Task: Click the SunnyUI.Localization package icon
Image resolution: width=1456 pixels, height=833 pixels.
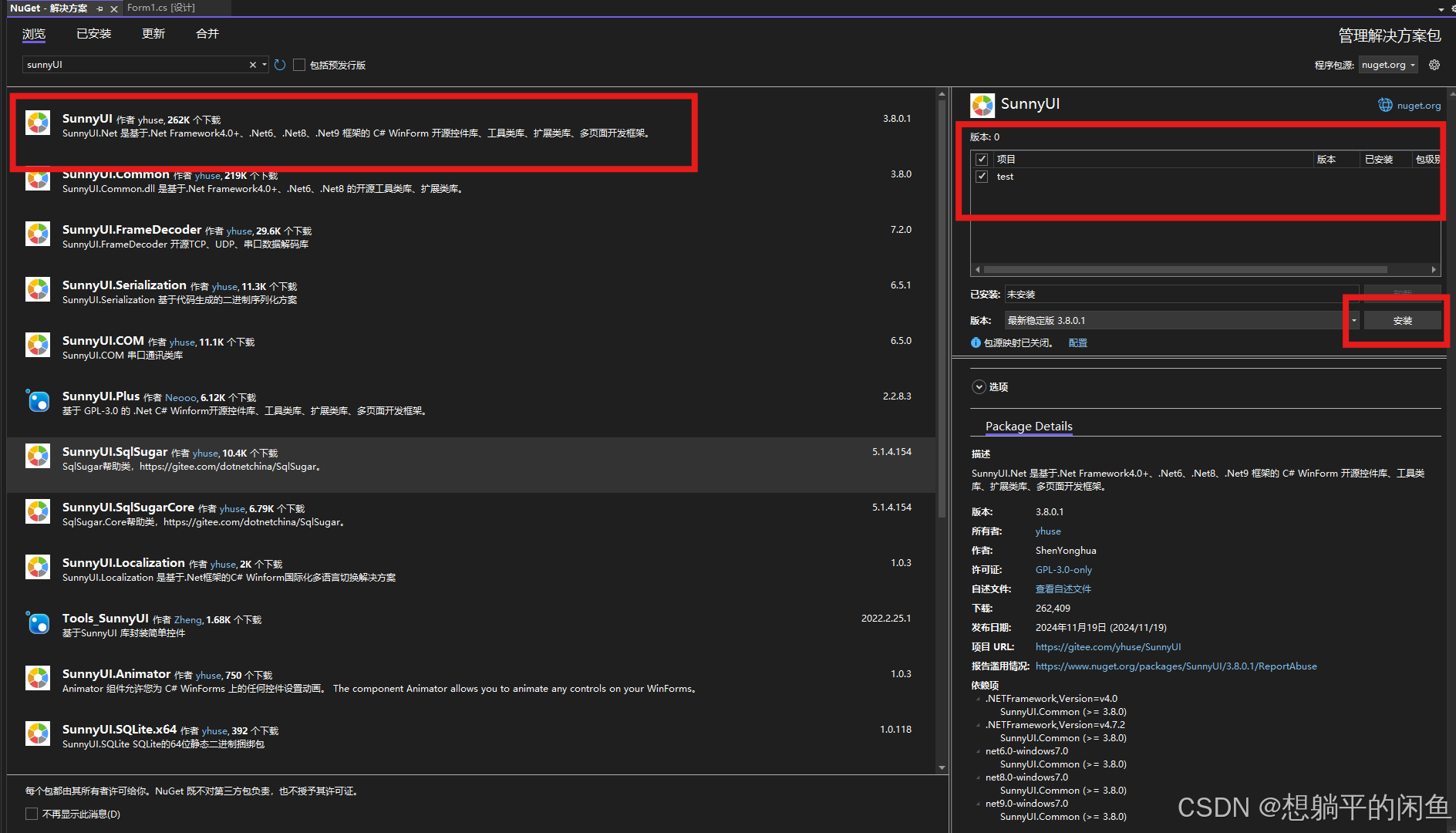Action: click(38, 567)
